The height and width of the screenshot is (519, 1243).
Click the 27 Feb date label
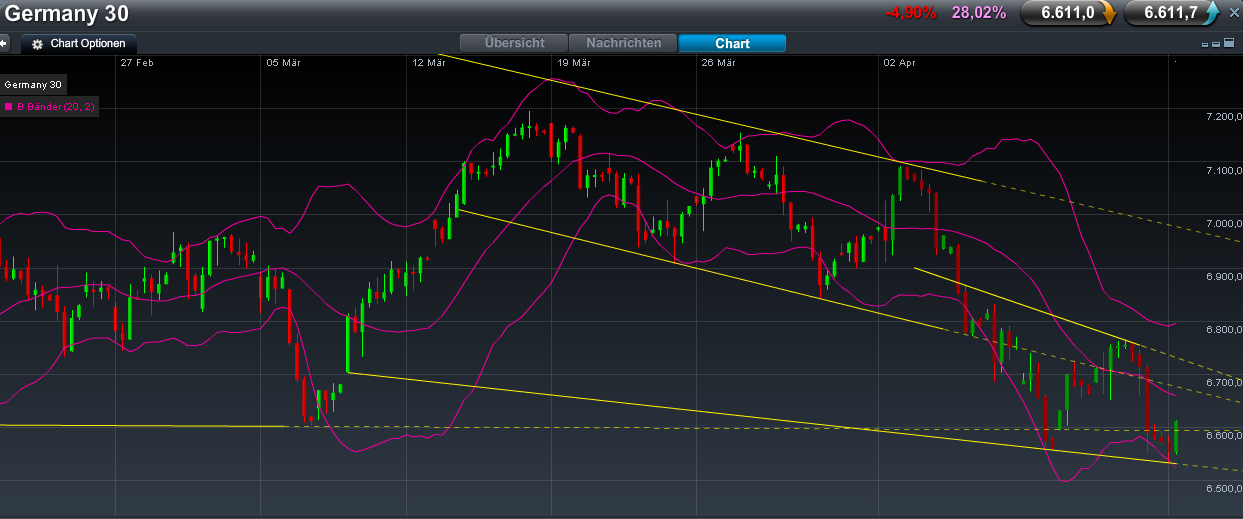(136, 62)
